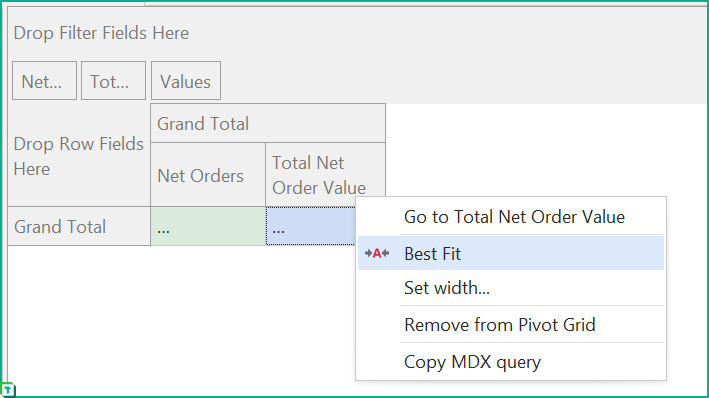Open Set width... option
Image resolution: width=709 pixels, height=398 pixels.
click(x=511, y=288)
